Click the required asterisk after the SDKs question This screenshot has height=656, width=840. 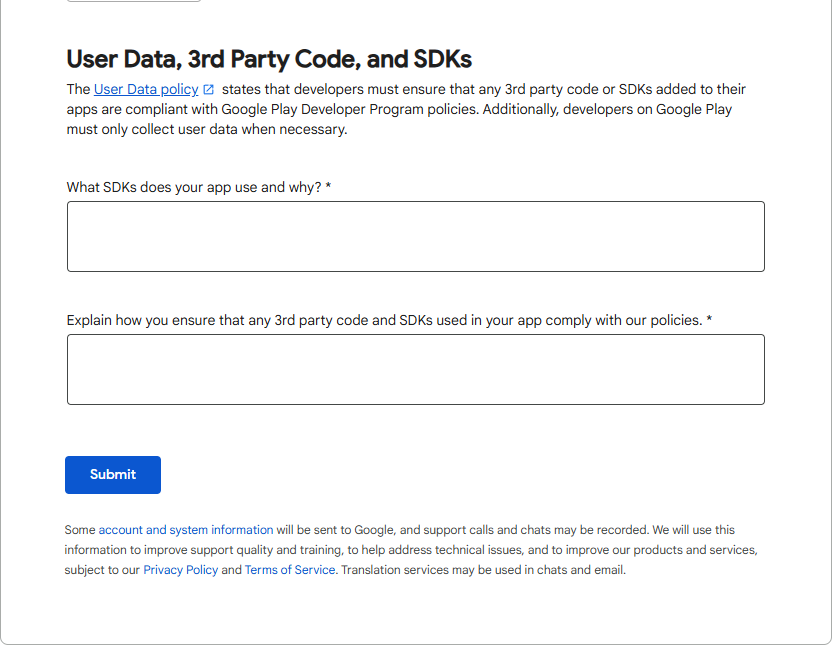pyautogui.click(x=328, y=187)
